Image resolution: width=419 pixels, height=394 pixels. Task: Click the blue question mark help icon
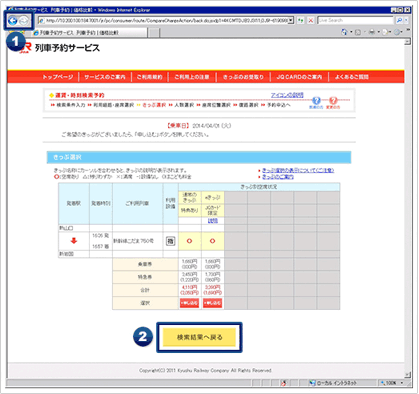[316, 101]
